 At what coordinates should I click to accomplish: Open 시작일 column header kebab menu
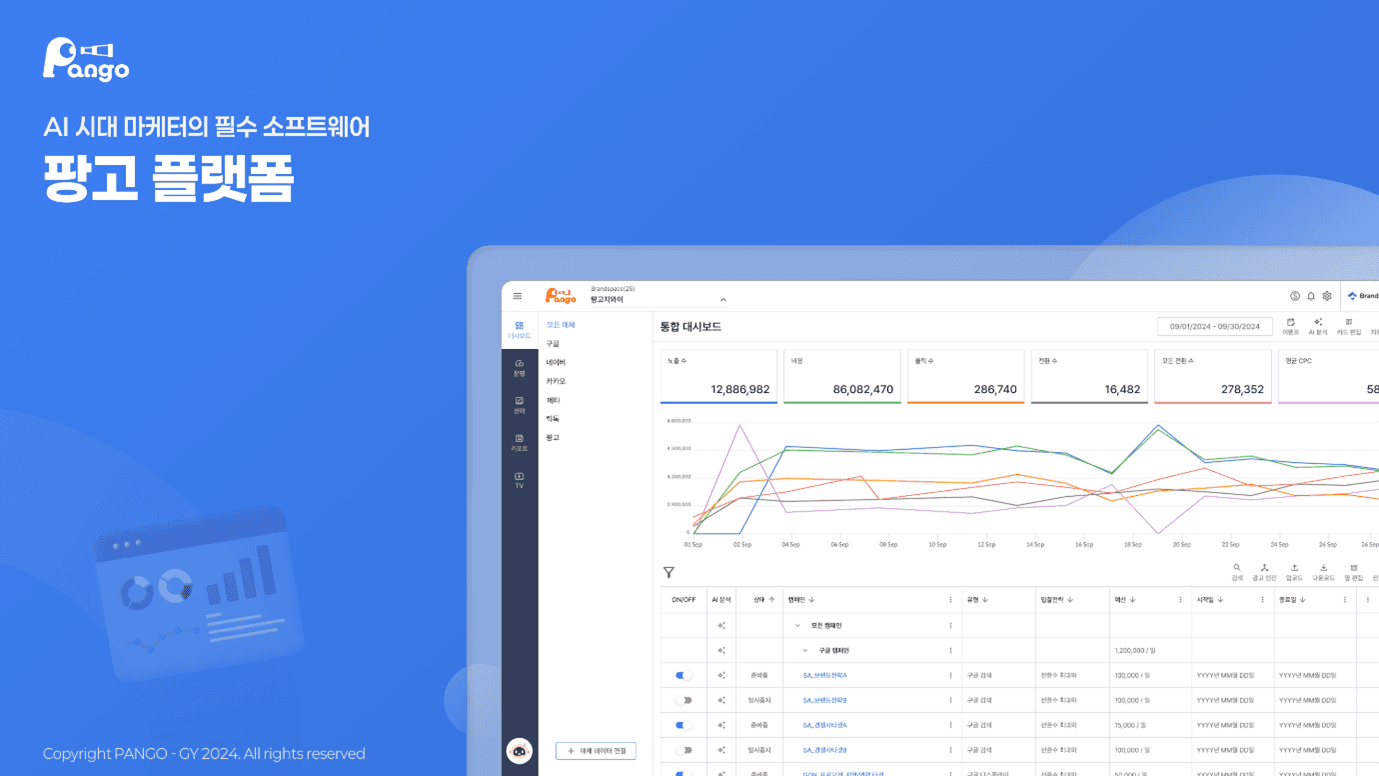[x=1262, y=600]
